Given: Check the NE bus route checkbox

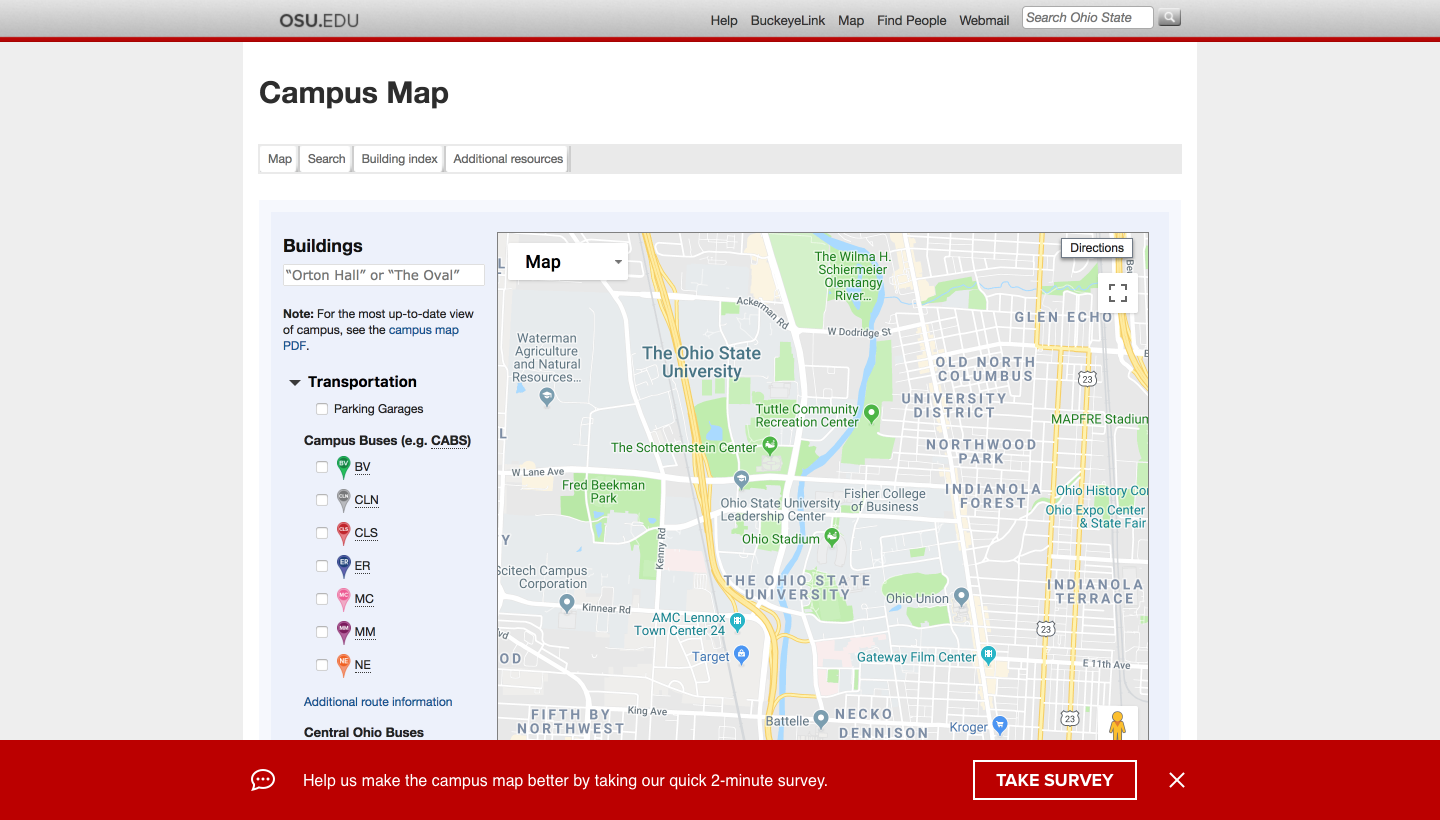Looking at the screenshot, I should pyautogui.click(x=322, y=665).
